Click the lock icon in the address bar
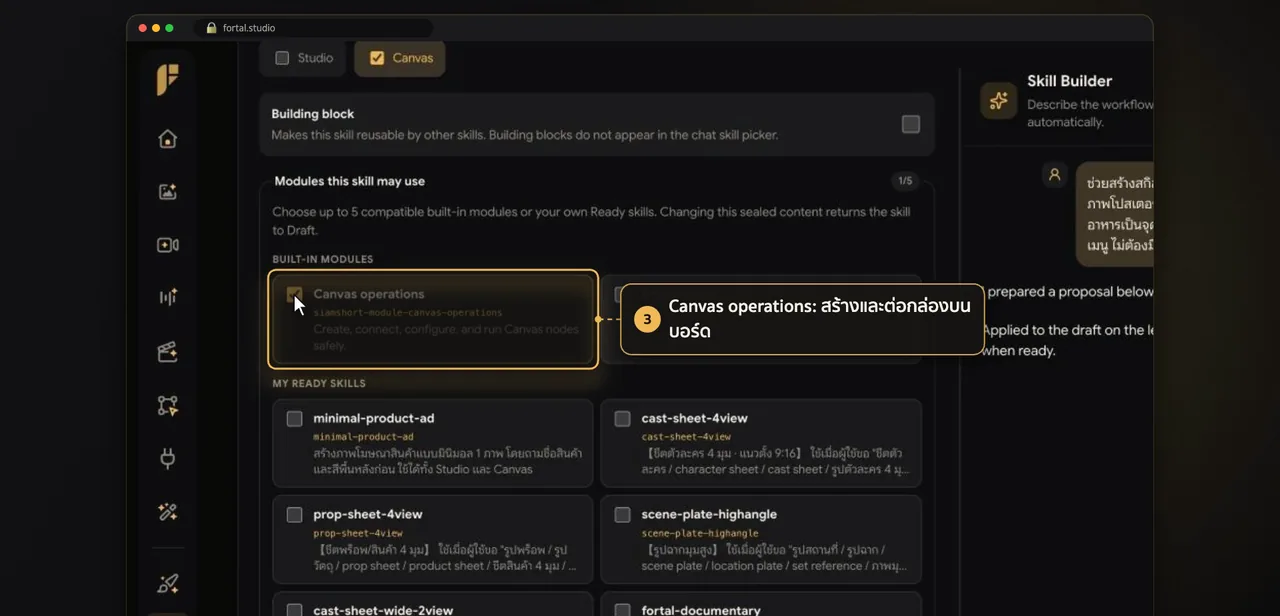1280x616 pixels. 211,28
